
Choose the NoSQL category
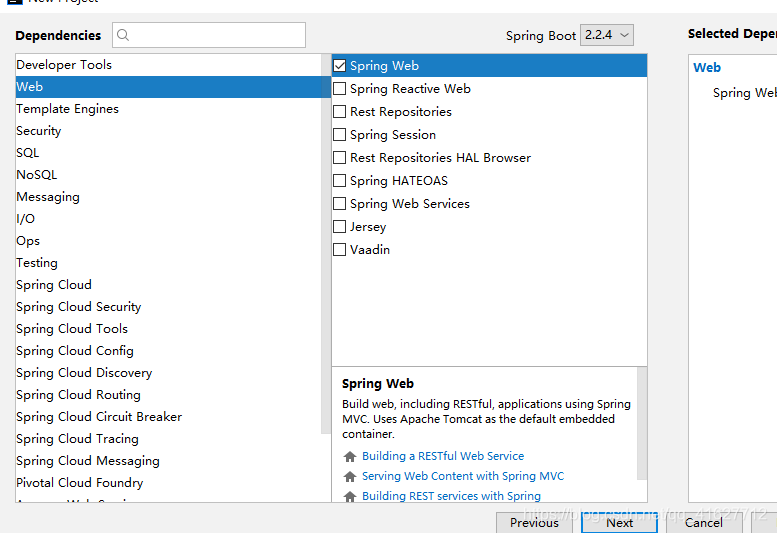[168, 174]
